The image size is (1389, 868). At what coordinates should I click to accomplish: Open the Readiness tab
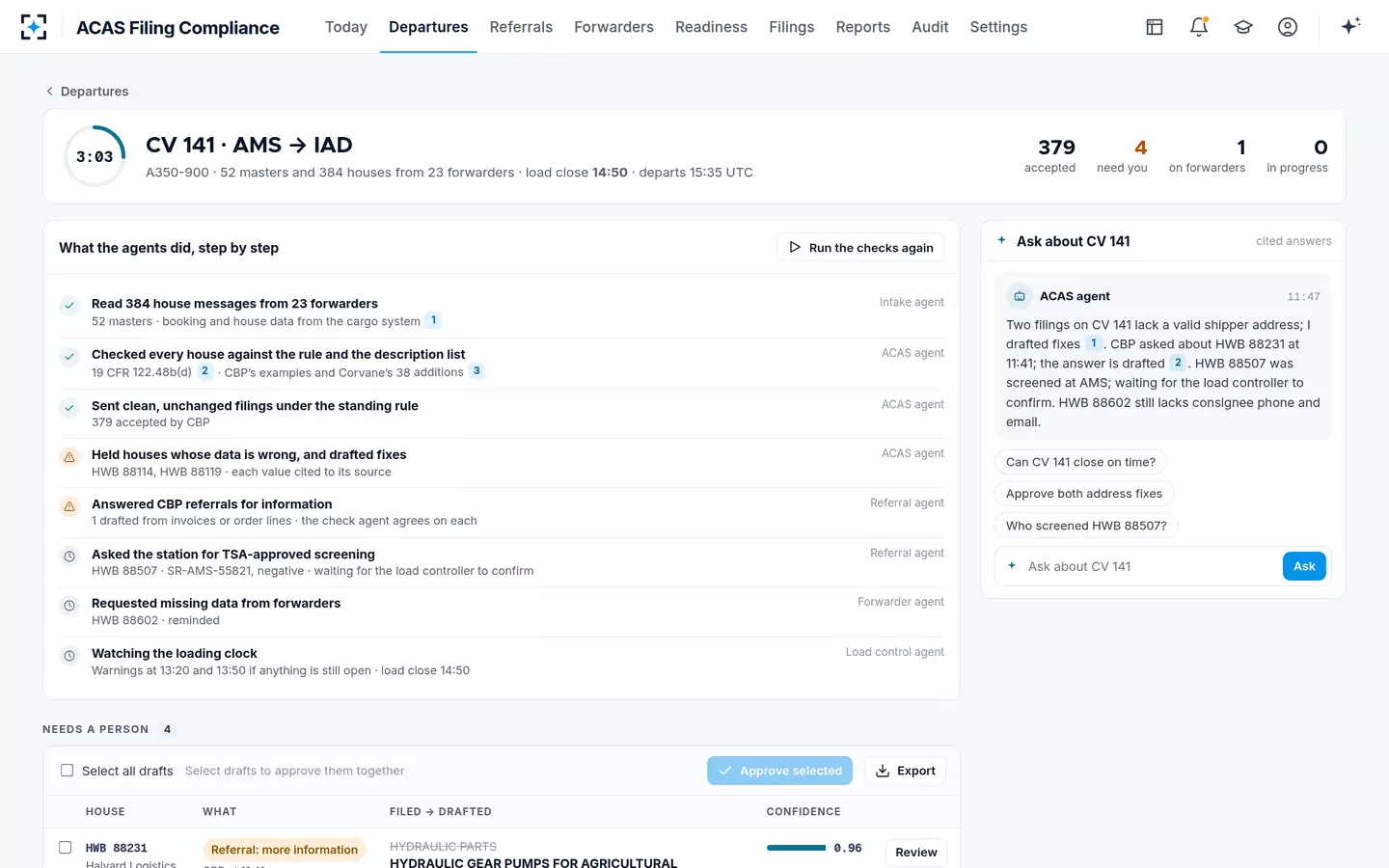[x=711, y=27]
